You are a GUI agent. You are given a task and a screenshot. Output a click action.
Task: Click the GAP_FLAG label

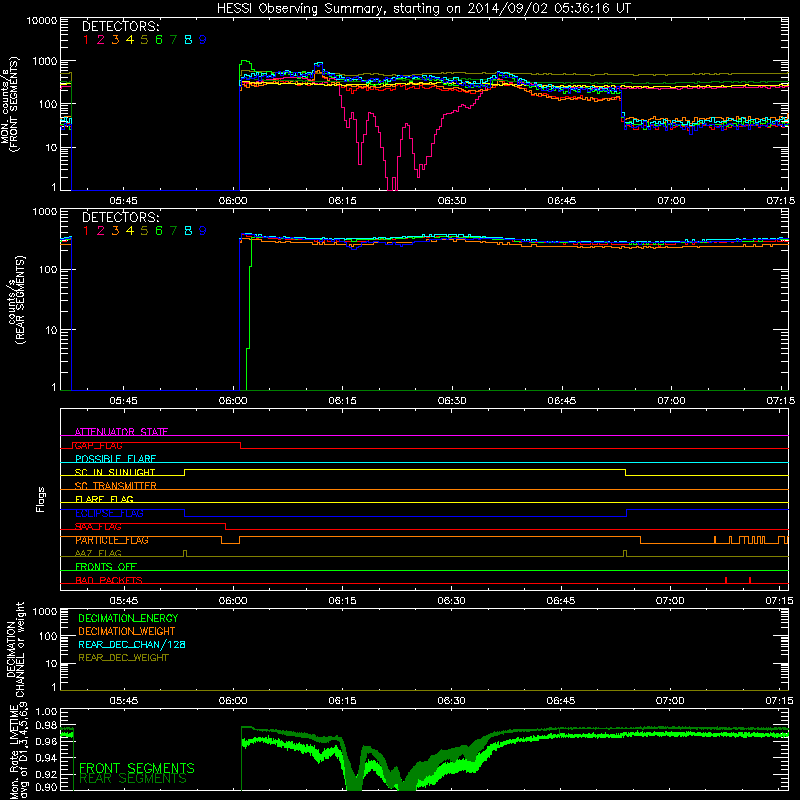tap(99, 445)
